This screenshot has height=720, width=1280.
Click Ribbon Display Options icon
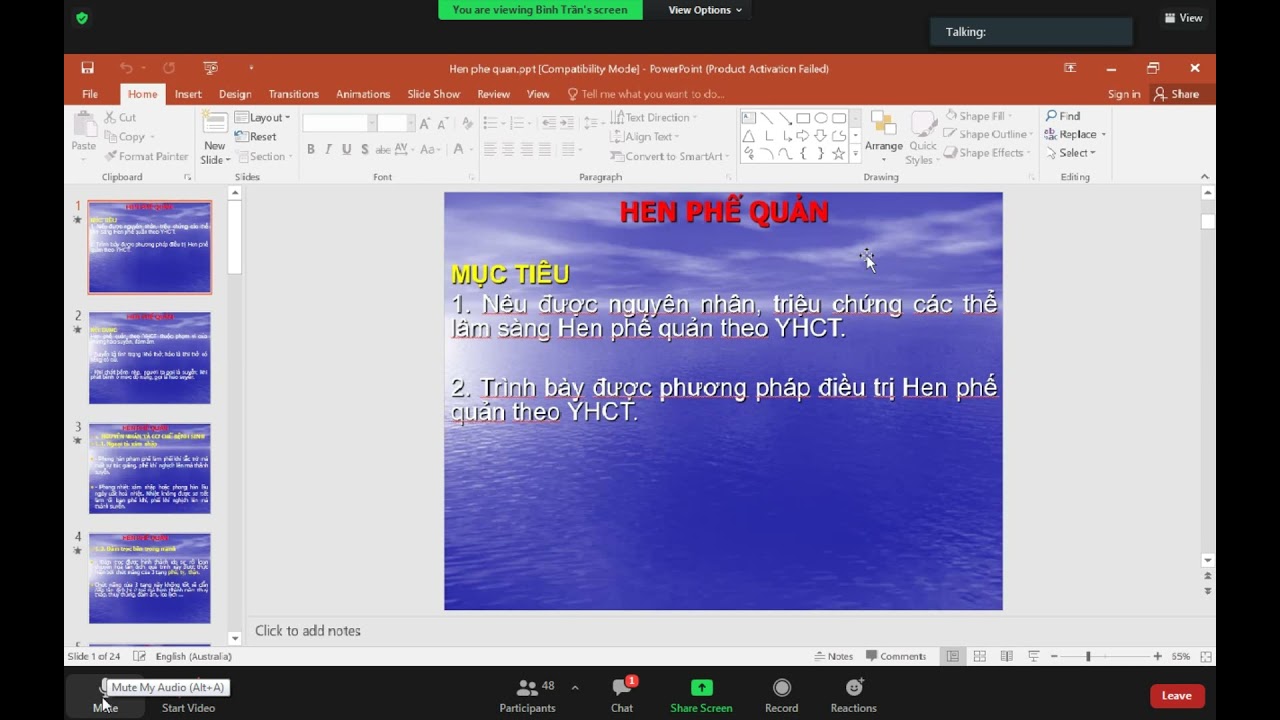(x=1070, y=68)
